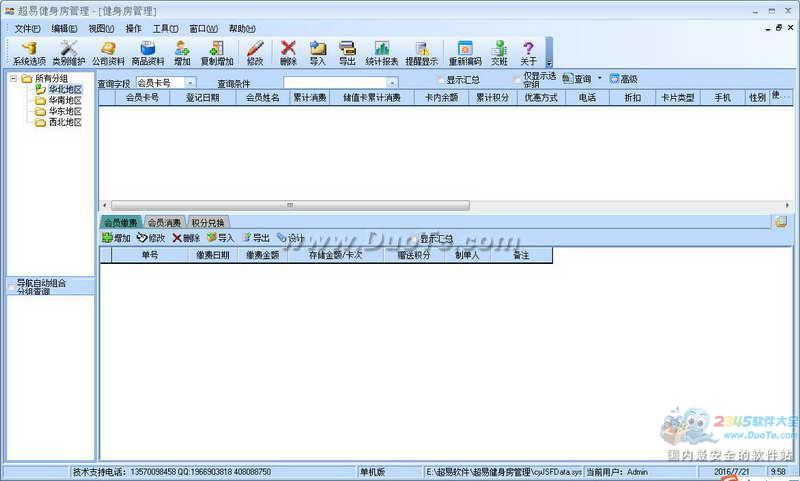This screenshot has width=800, height=481.
Task: Click 删除 delete in the payment sub-toolbar
Action: click(186, 238)
